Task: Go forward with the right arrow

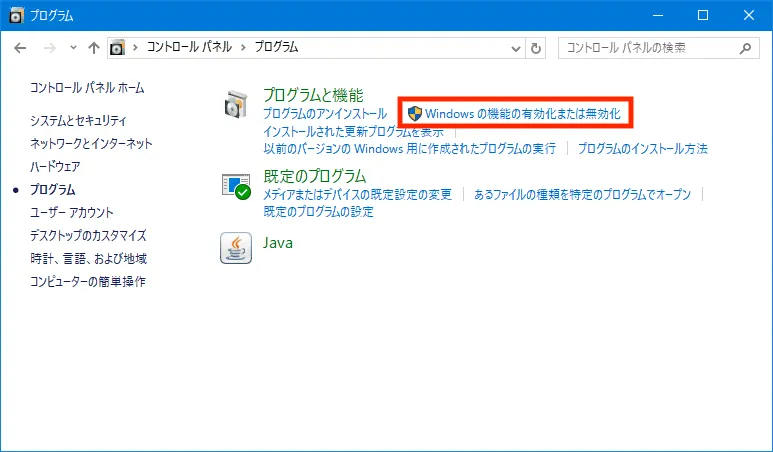Action: pos(50,48)
